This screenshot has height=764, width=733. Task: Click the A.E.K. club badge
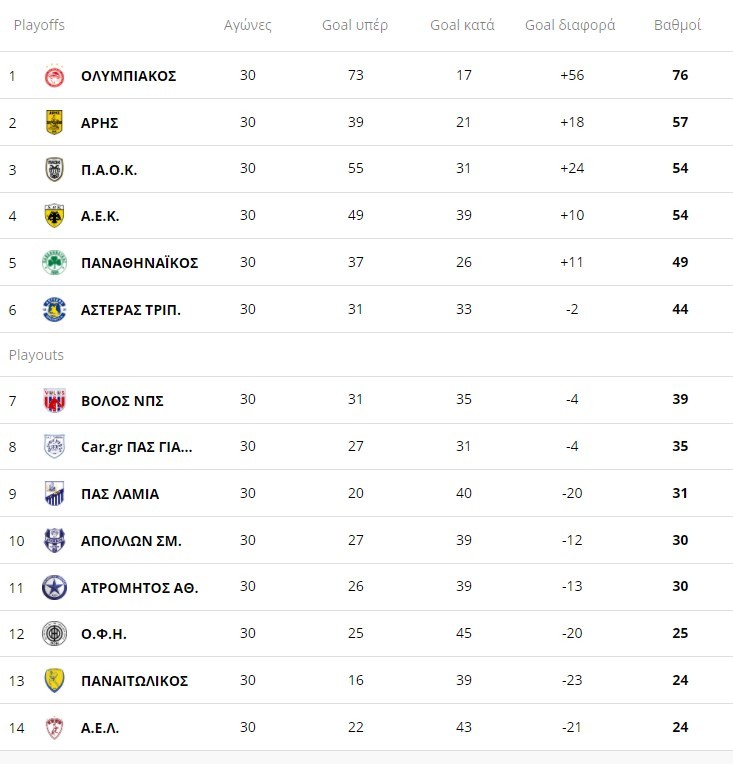point(54,216)
